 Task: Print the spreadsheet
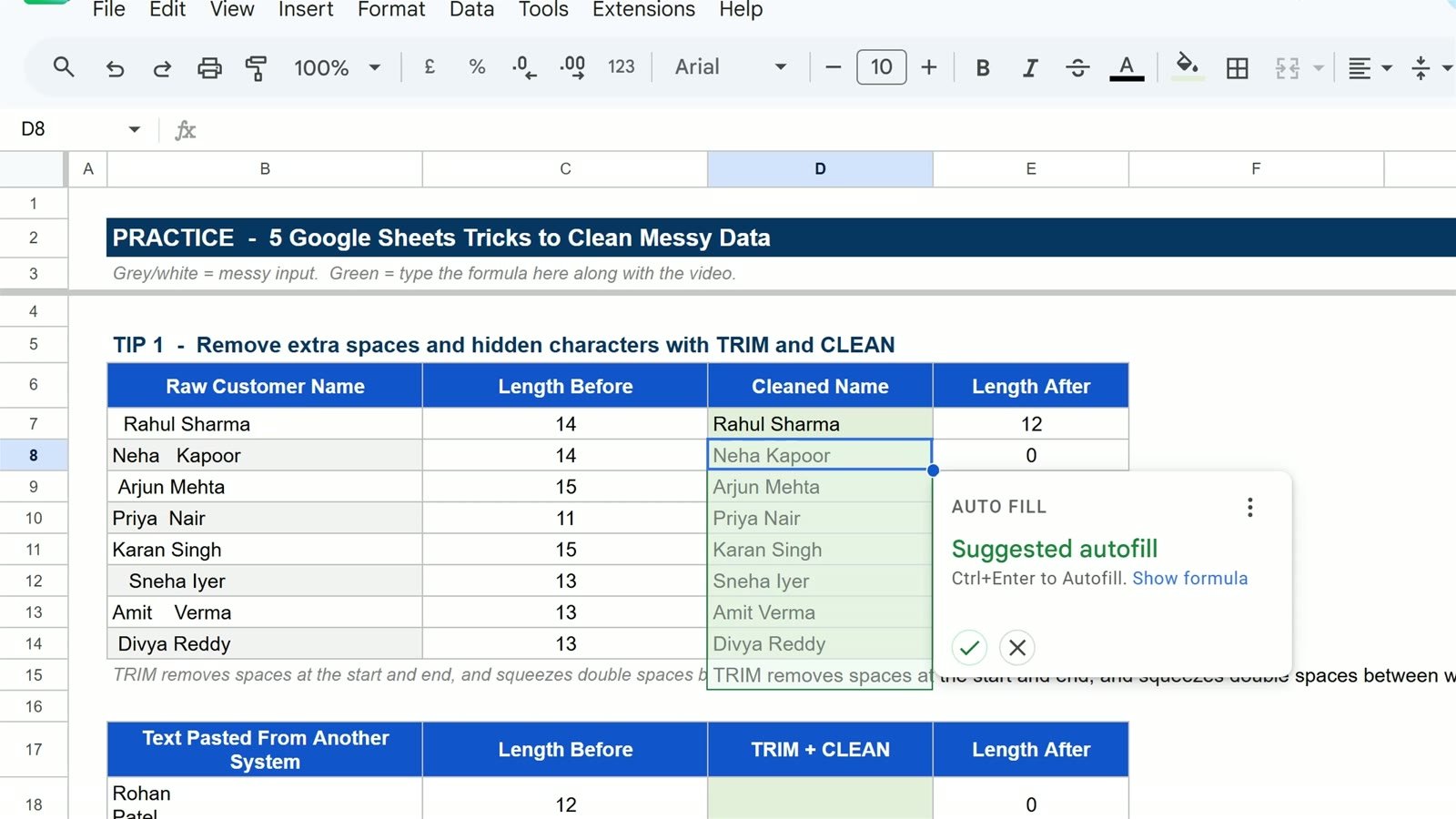[x=209, y=67]
